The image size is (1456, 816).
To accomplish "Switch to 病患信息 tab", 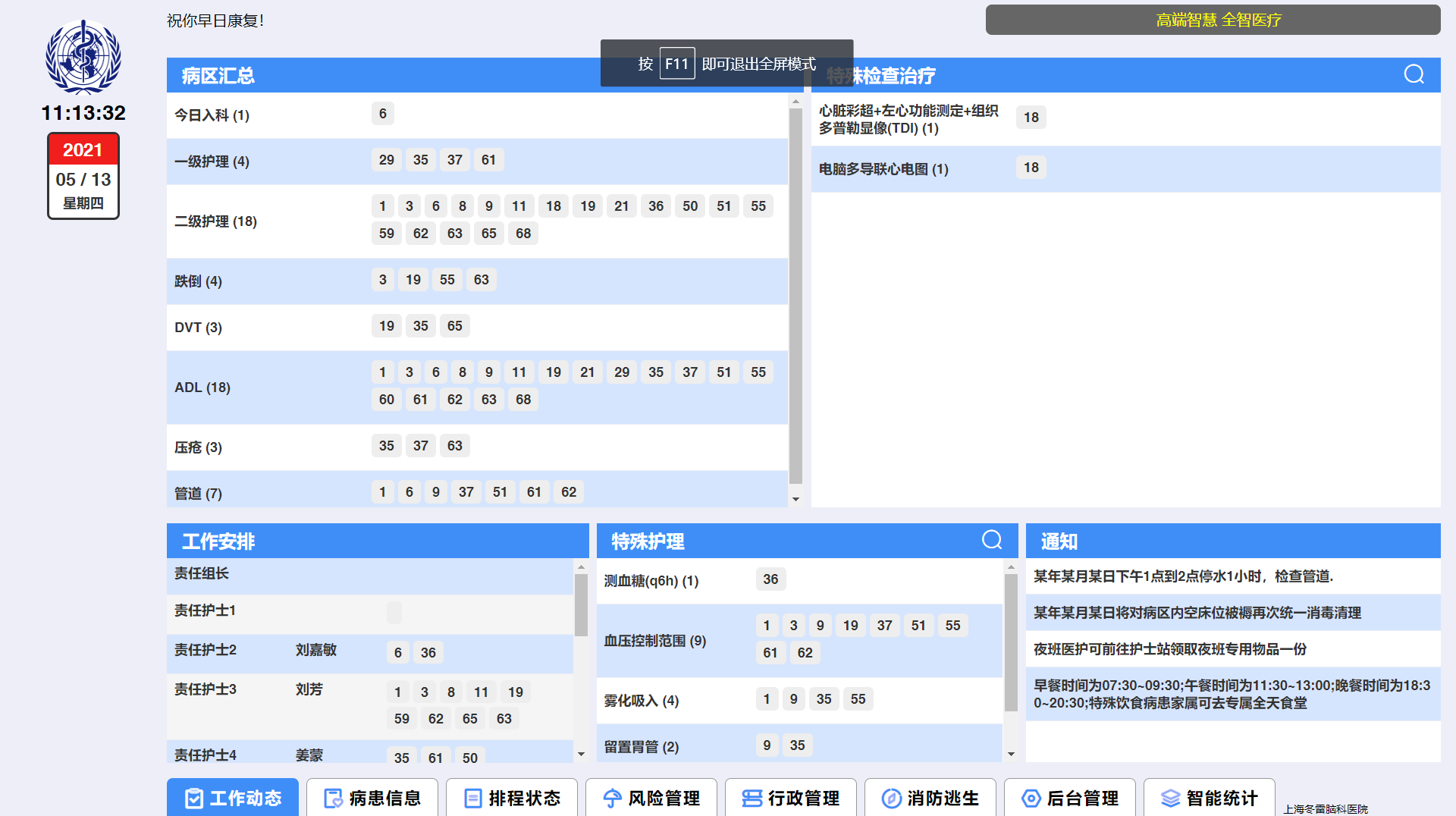I will coord(372,798).
